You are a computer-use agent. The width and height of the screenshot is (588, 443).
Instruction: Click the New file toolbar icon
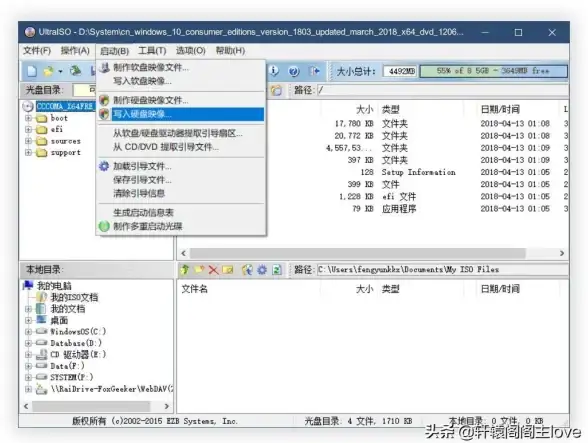32,71
